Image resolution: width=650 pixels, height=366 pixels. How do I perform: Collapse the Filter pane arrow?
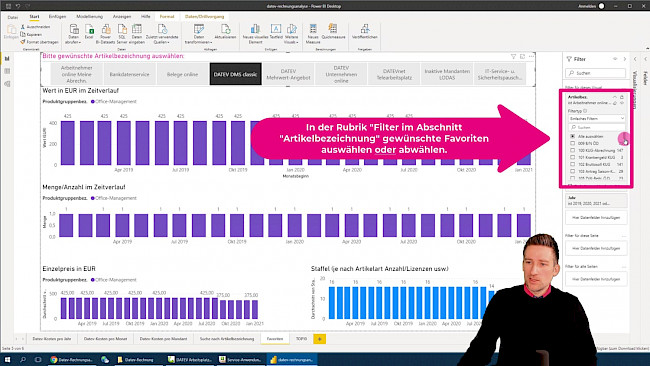pyautogui.click(x=625, y=59)
